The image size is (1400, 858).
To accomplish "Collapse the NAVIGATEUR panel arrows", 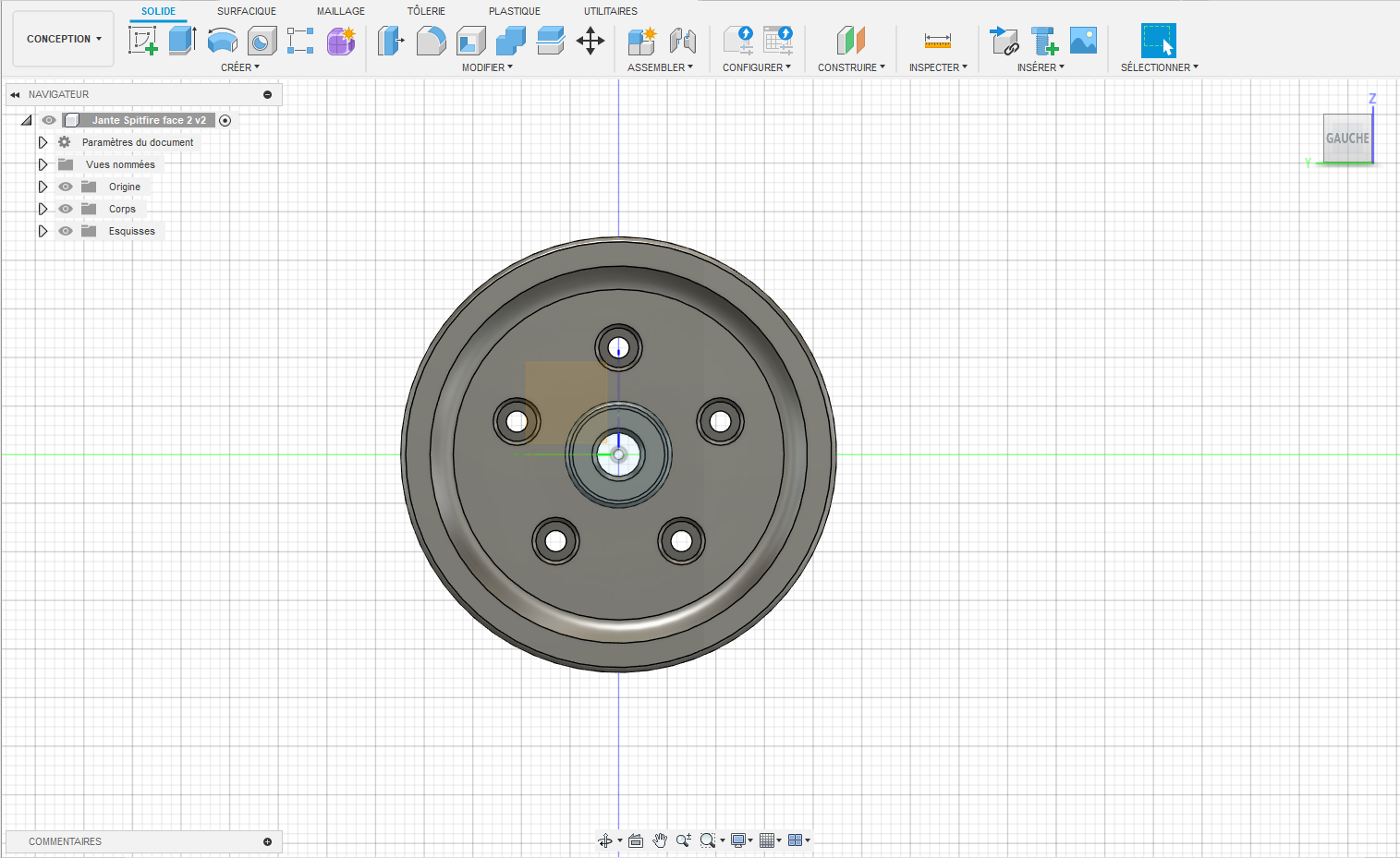I will pos(15,94).
